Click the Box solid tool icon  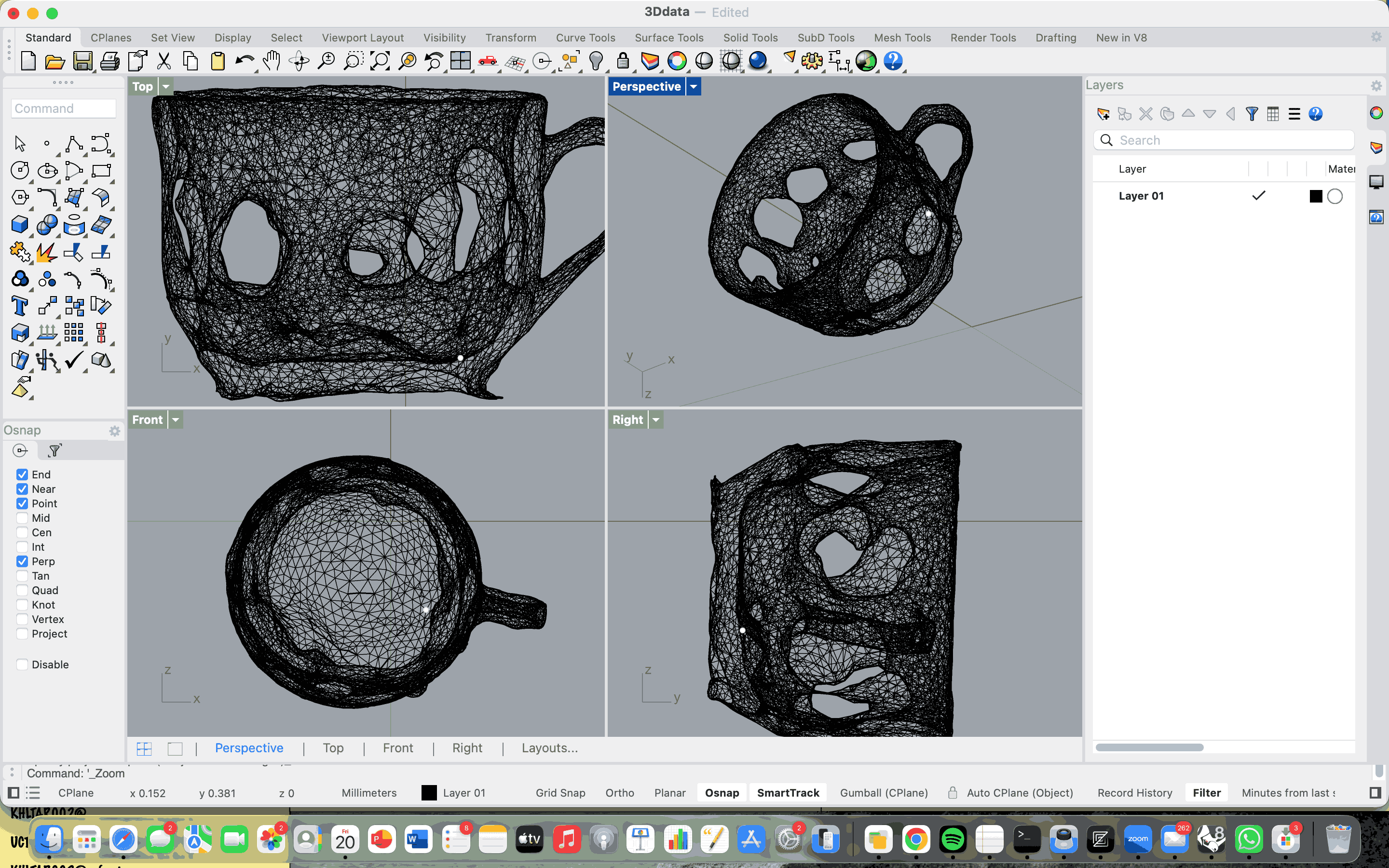[20, 224]
